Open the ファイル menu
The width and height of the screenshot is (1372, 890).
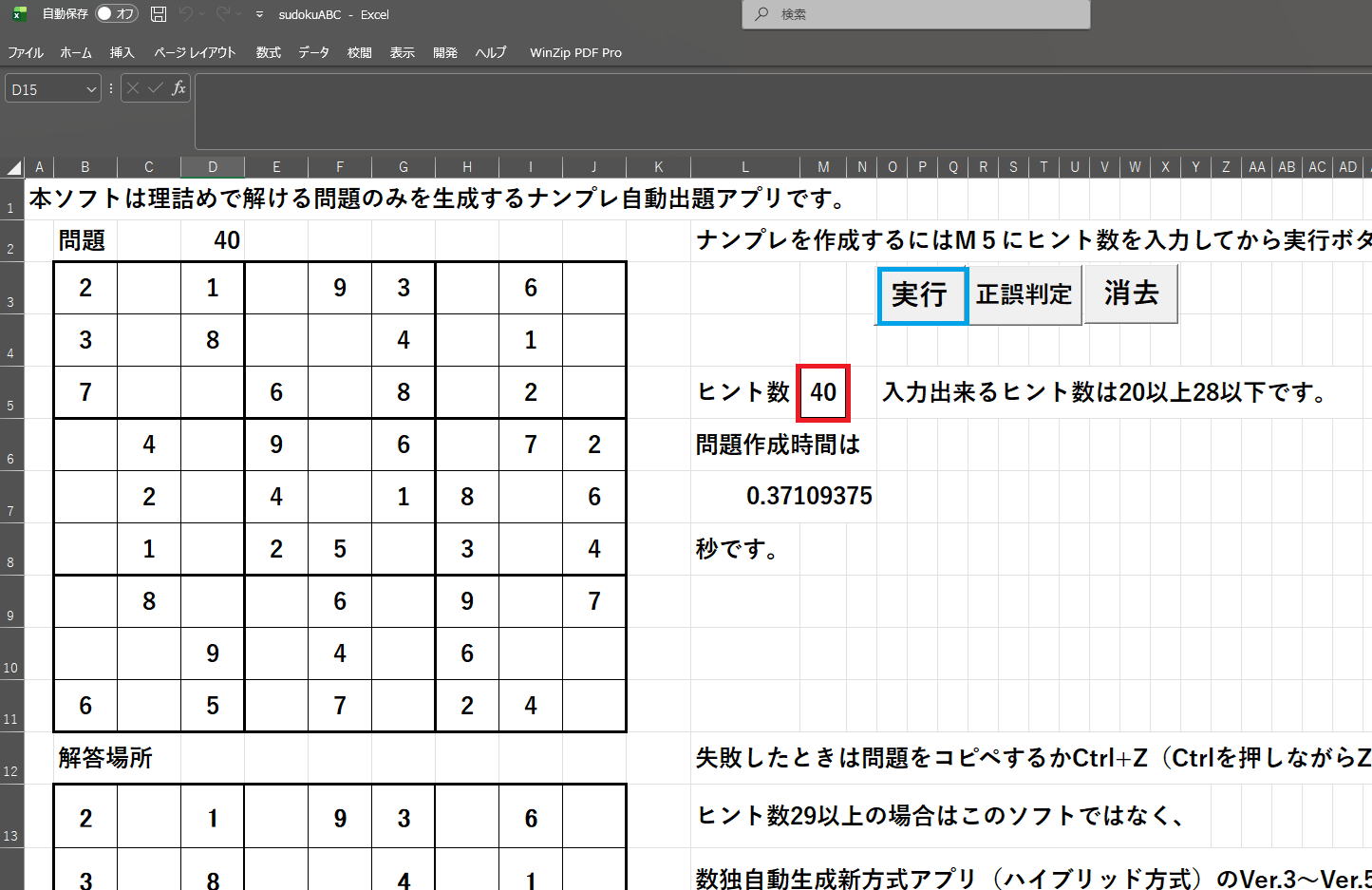click(x=26, y=52)
